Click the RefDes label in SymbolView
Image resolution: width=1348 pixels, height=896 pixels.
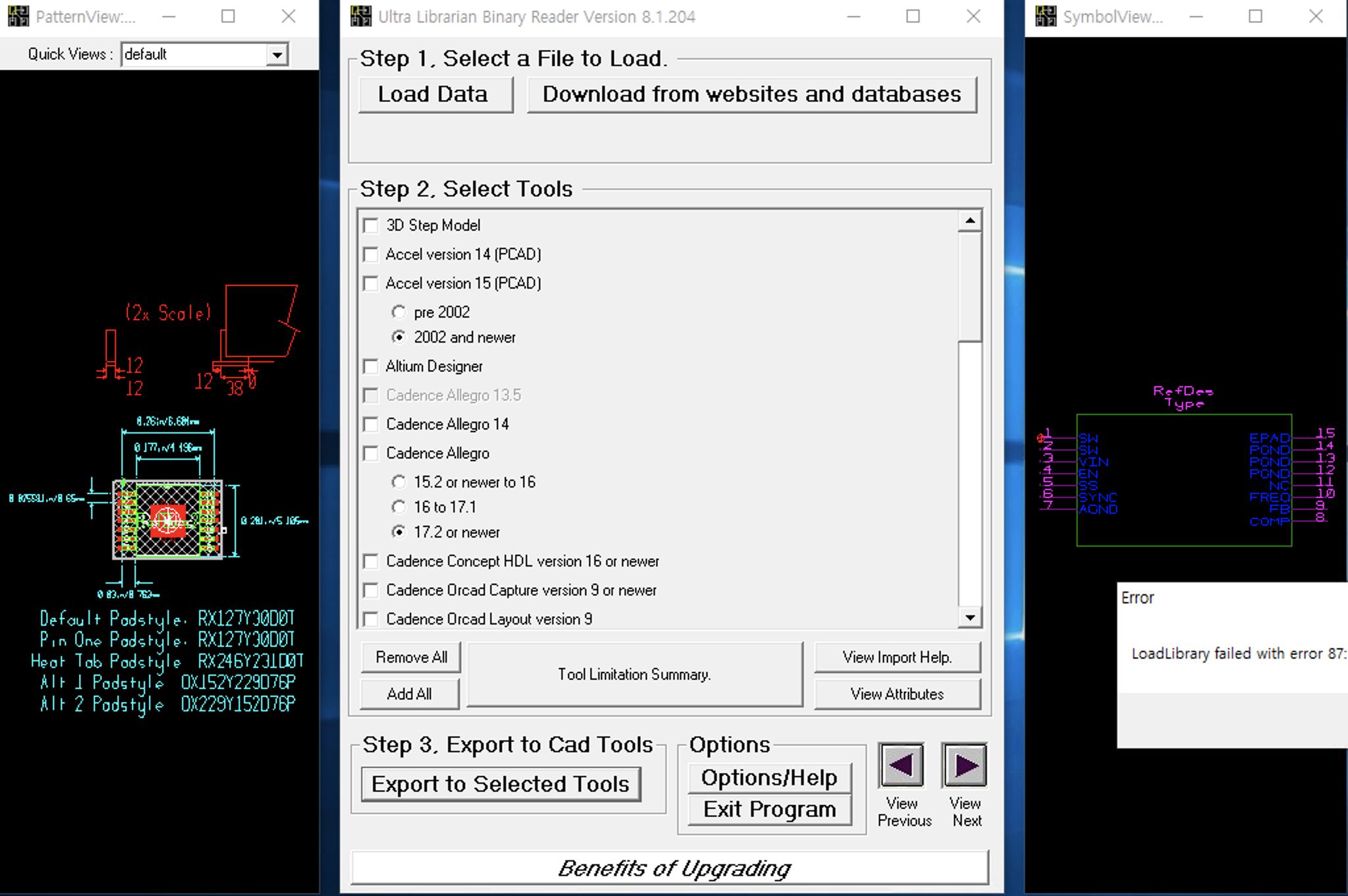click(x=1183, y=391)
